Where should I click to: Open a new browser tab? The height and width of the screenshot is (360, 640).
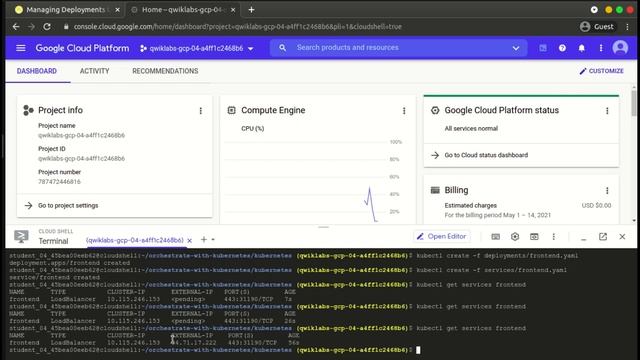[x=251, y=9]
